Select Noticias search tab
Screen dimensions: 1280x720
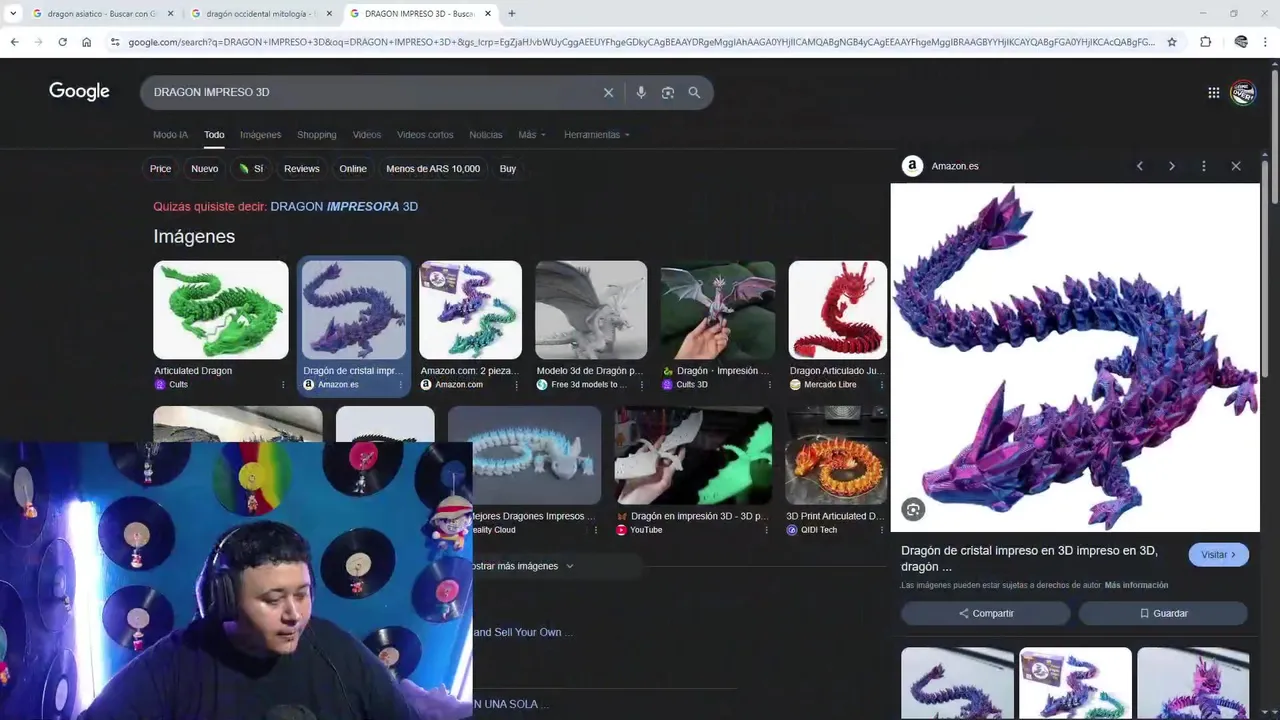coord(486,135)
